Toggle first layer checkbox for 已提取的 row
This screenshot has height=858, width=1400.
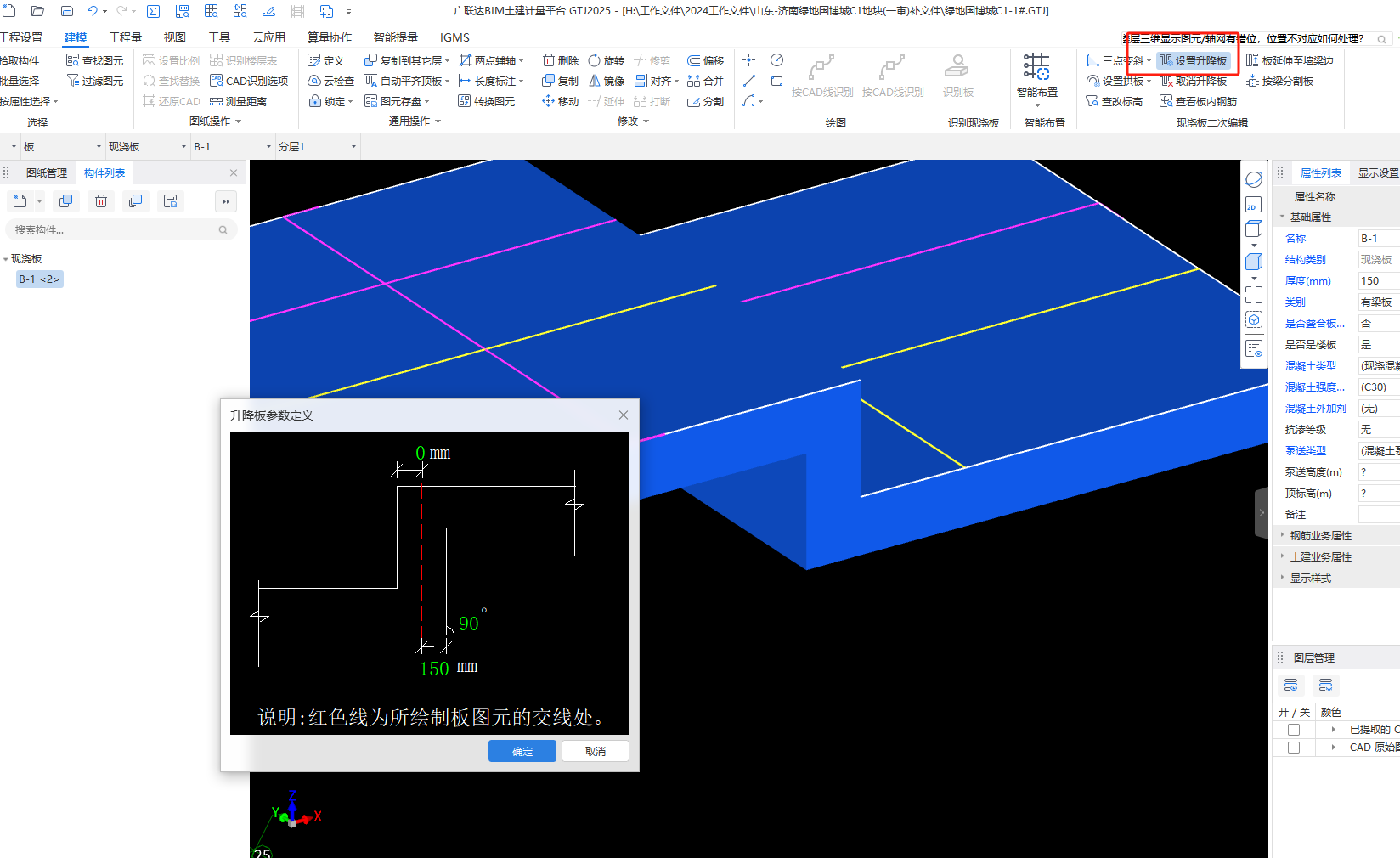pos(1294,730)
